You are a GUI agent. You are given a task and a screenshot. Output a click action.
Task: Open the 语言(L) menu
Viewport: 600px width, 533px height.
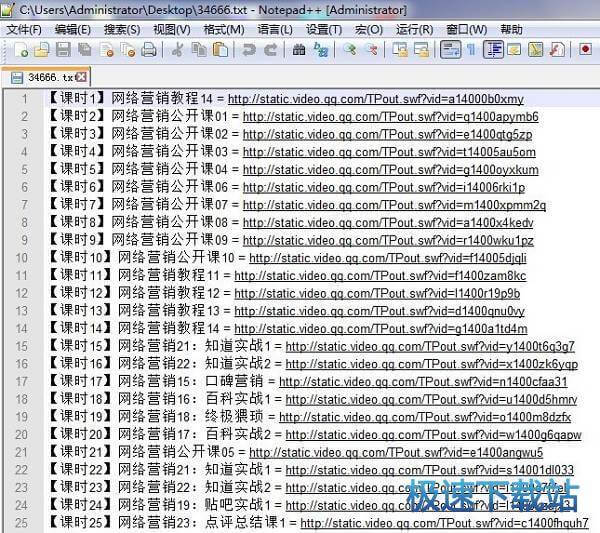click(275, 29)
